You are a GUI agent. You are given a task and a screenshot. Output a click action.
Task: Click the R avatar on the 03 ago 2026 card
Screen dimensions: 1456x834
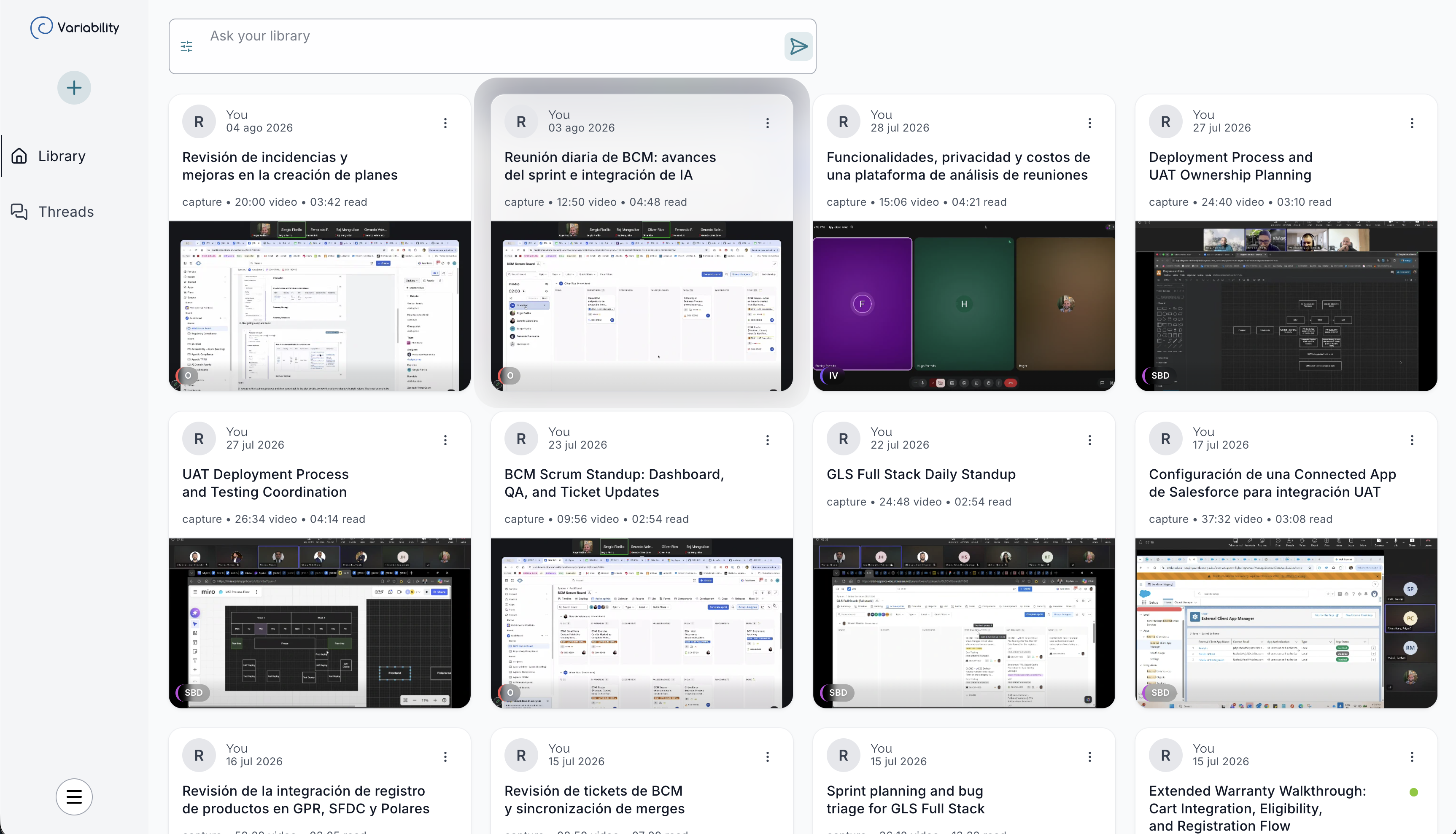[x=521, y=121]
